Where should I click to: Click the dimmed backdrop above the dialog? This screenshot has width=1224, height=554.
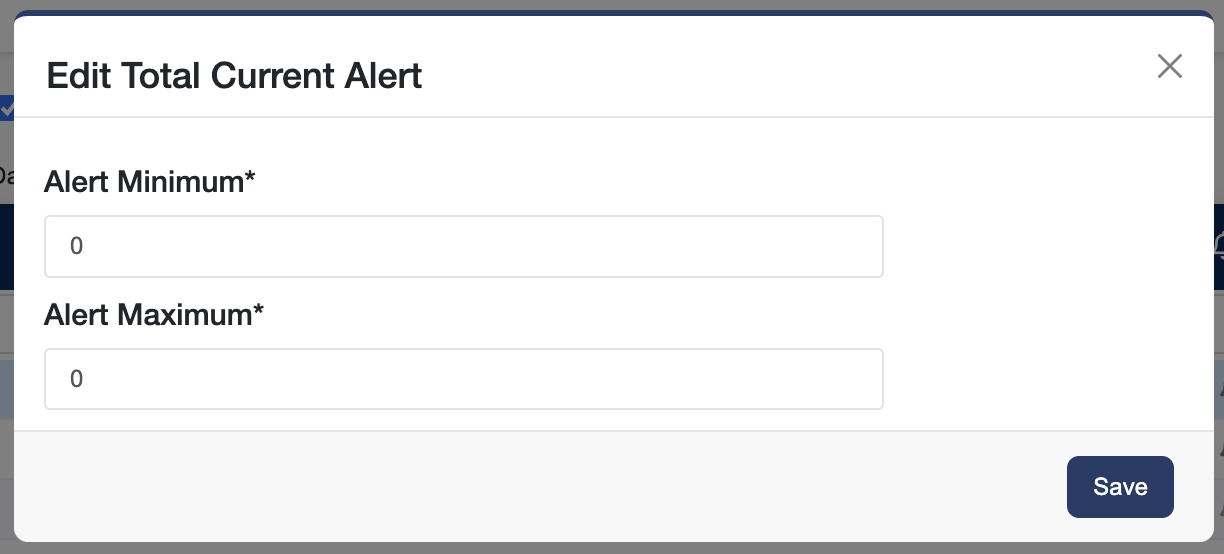point(600,5)
